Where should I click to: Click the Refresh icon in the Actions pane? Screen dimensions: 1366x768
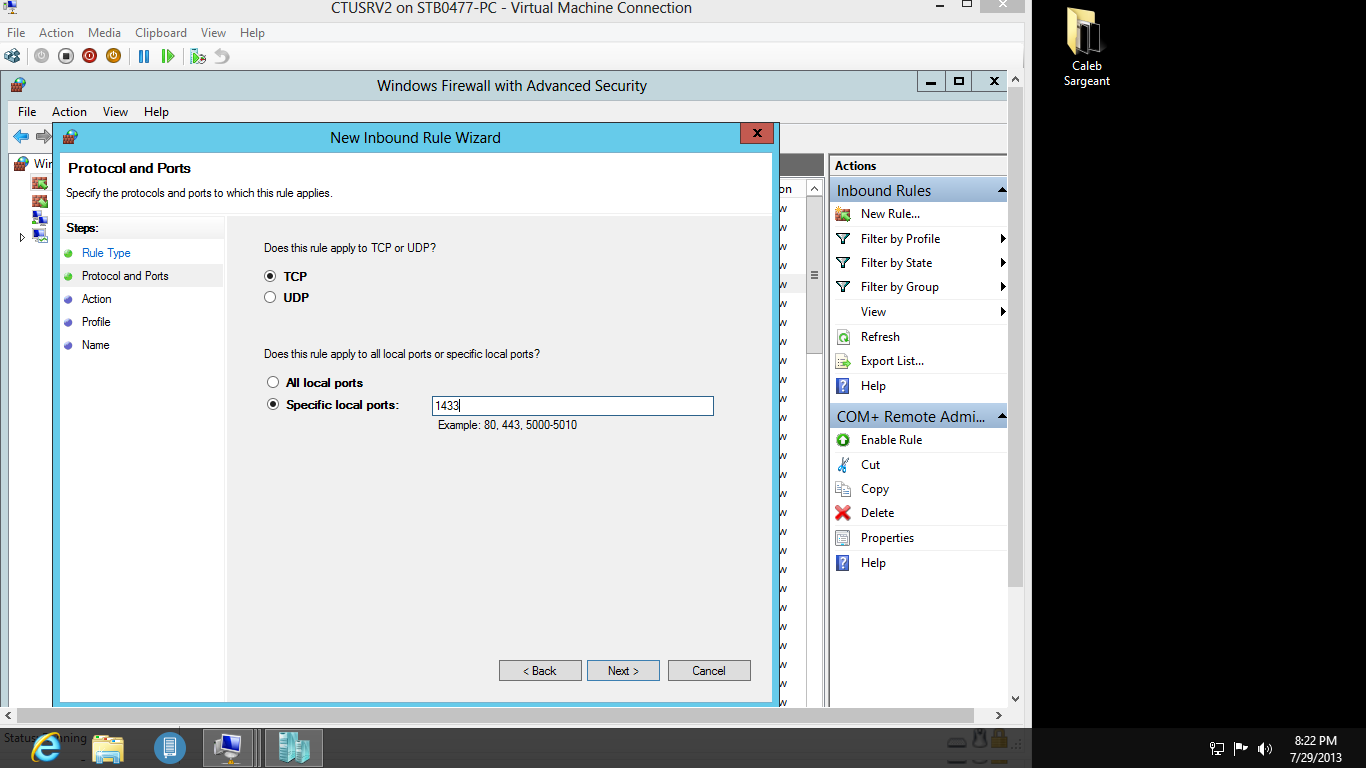click(843, 337)
